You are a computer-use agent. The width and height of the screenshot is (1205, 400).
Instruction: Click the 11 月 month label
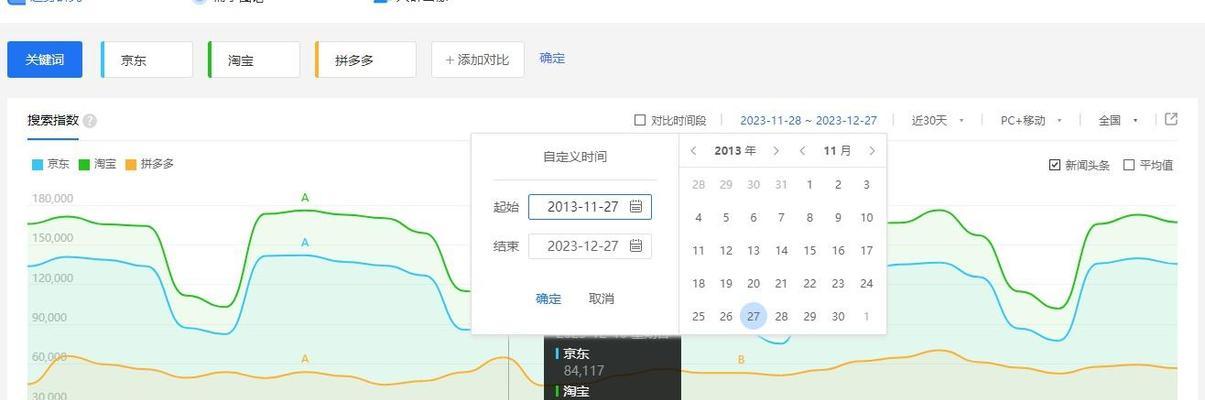point(837,151)
